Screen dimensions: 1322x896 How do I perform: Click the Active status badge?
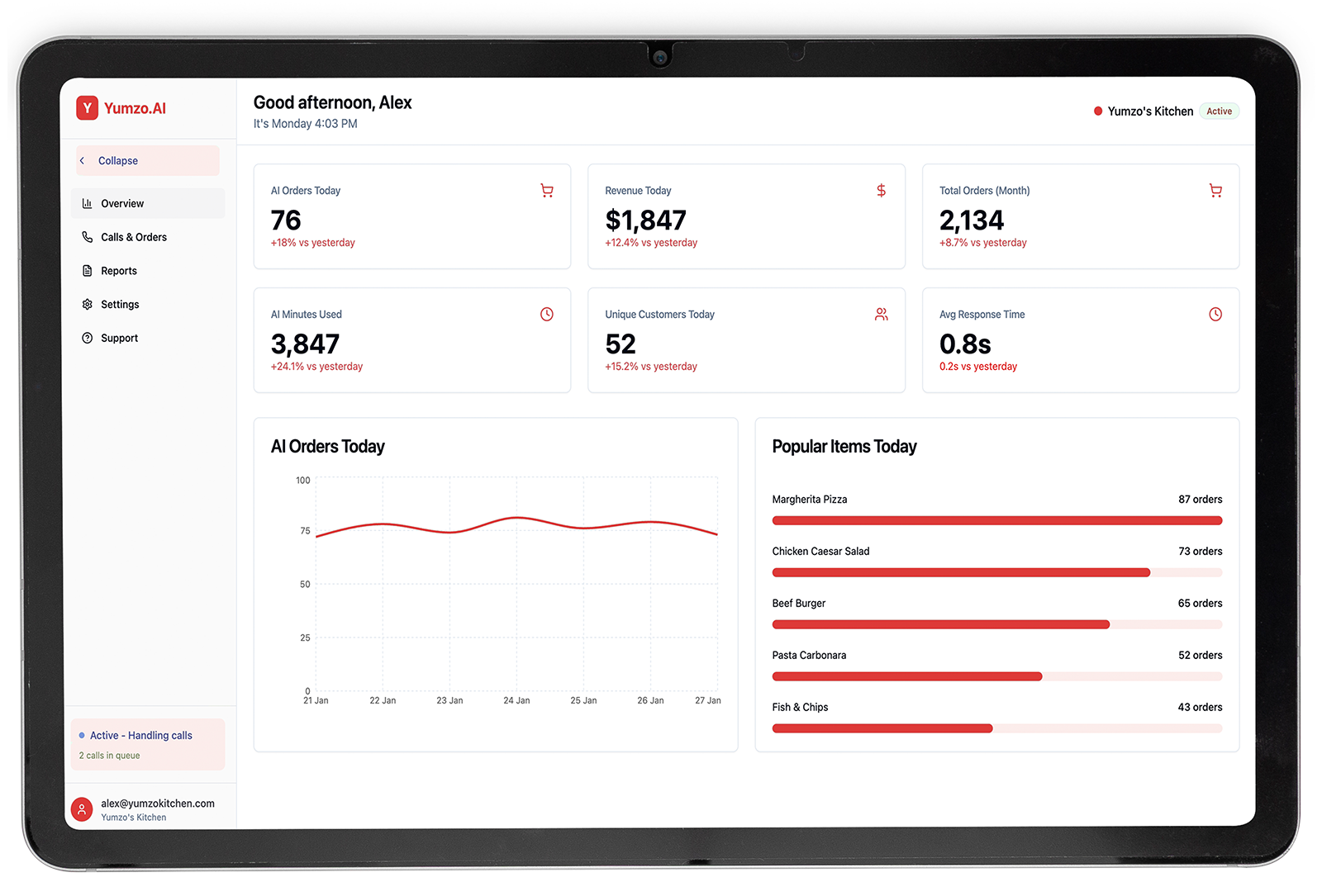coord(1219,111)
